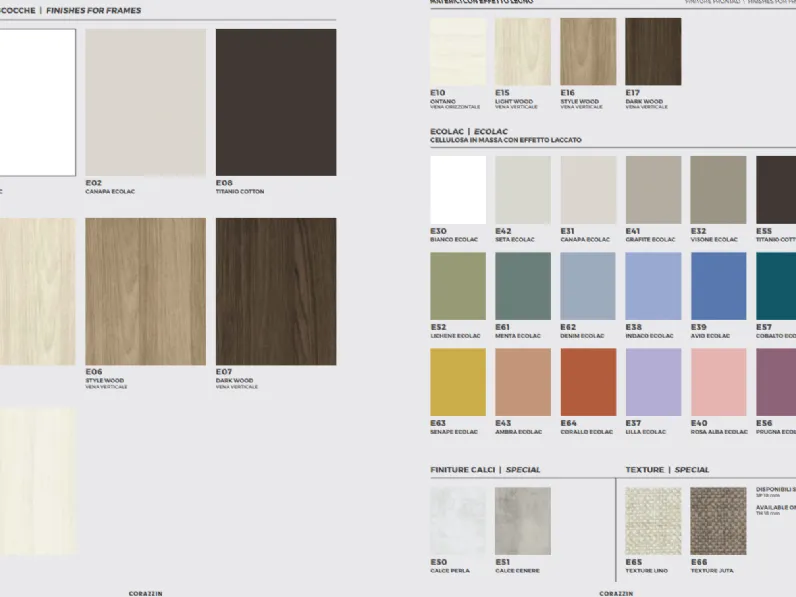Pick the large E06 Style Wood frame swatch
Image resolution: width=796 pixels, height=597 pixels.
pos(146,291)
